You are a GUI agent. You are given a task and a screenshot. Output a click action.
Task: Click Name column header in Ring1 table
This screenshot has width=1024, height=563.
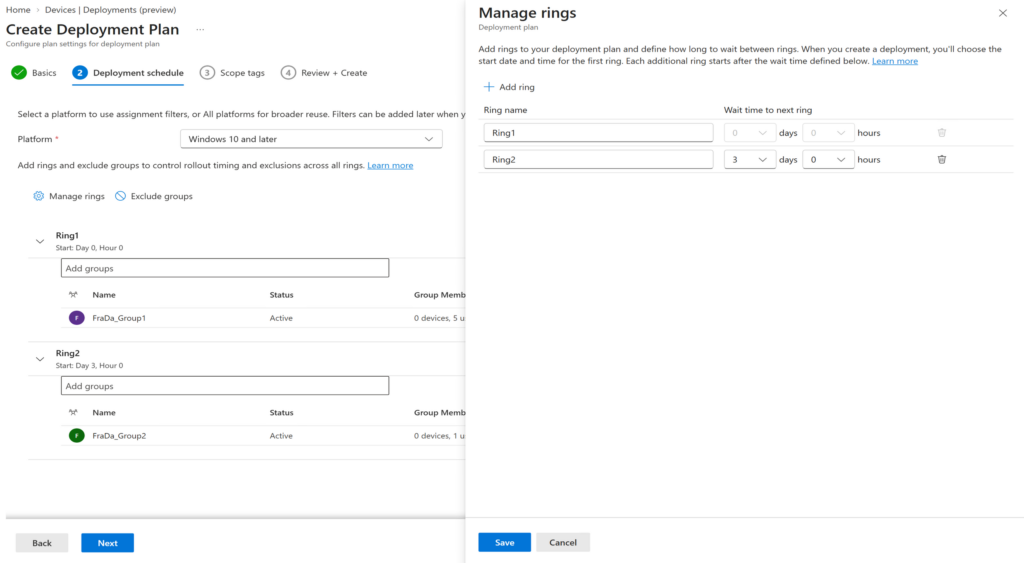(x=104, y=295)
